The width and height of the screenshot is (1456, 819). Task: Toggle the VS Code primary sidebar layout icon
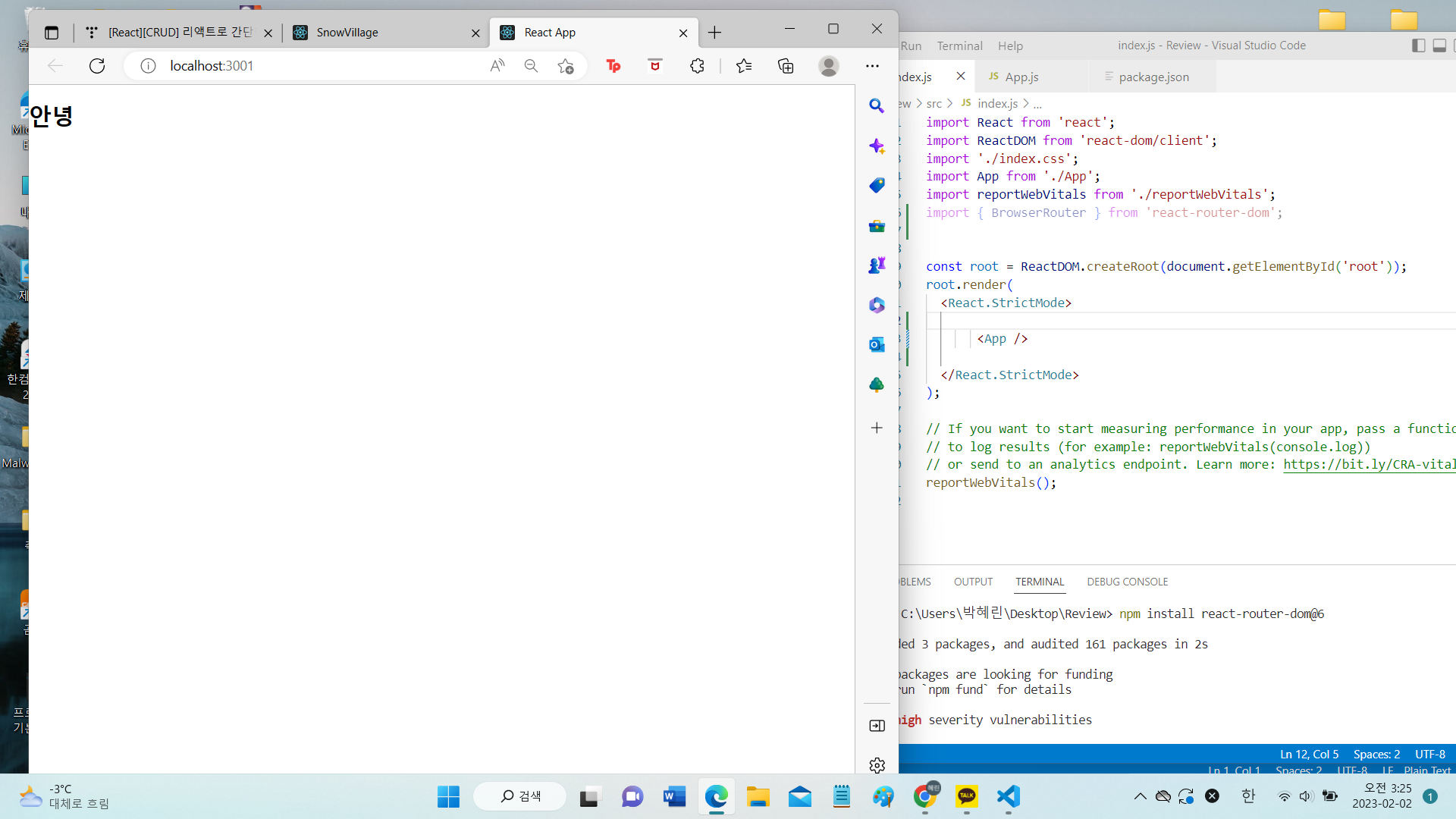tap(1418, 45)
